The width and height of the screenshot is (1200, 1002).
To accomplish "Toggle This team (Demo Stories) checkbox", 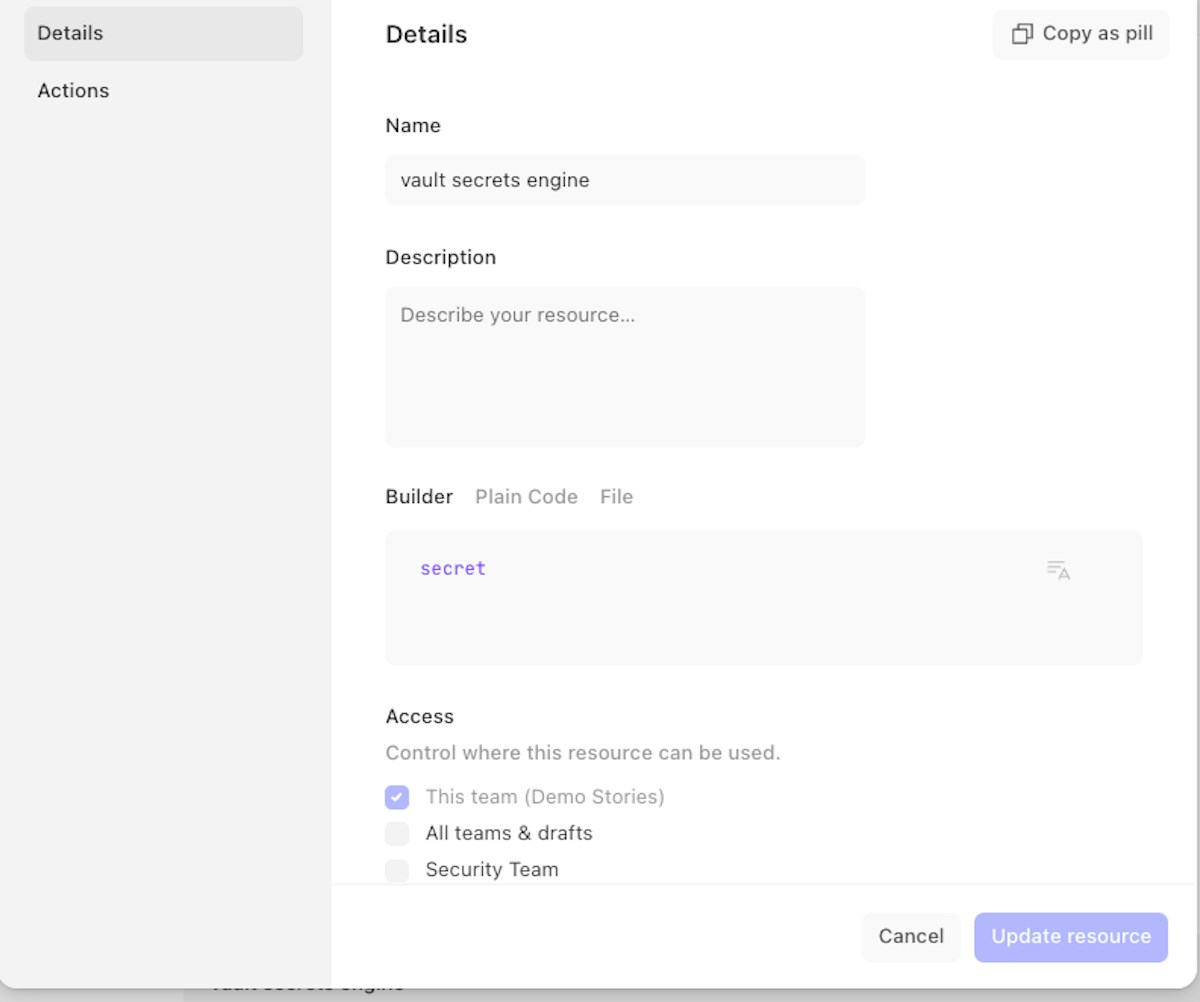I will click(x=397, y=797).
